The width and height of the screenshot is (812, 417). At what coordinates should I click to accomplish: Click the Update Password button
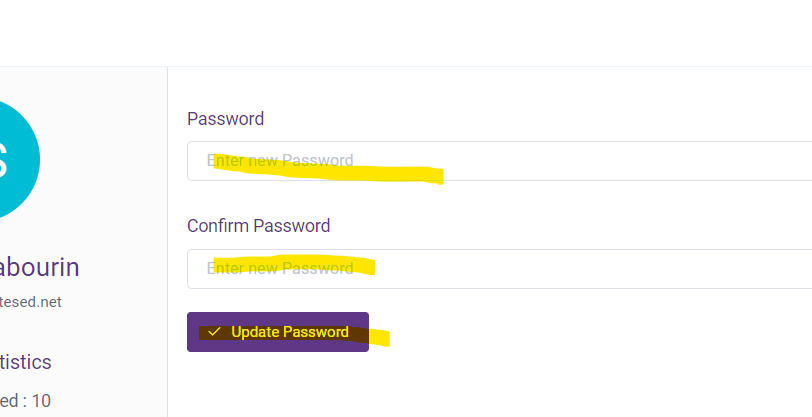pos(278,332)
